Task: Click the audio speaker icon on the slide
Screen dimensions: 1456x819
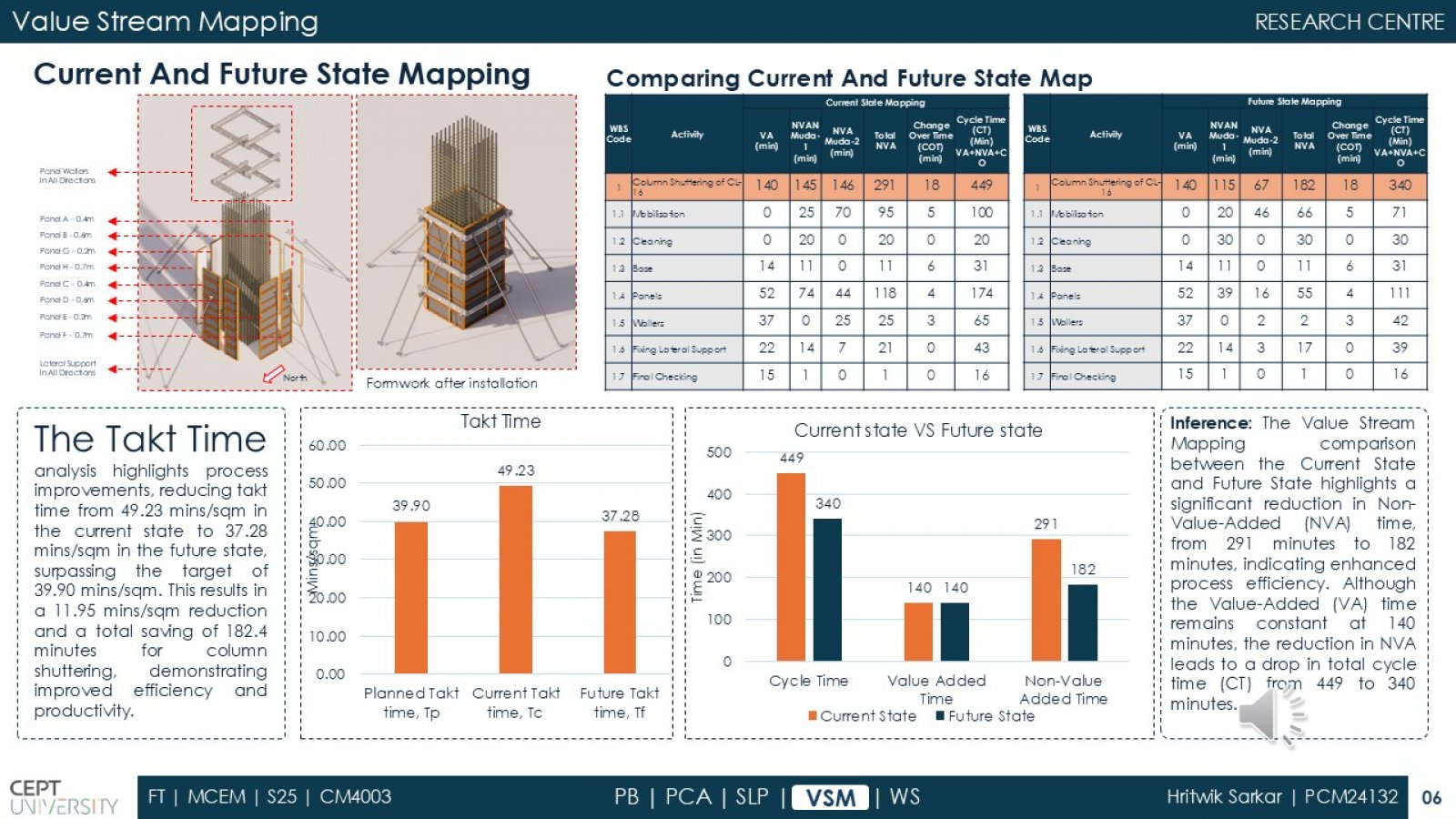Action: [x=1272, y=714]
